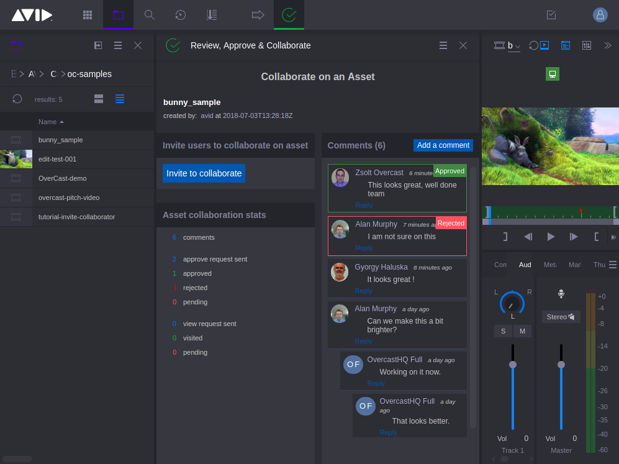619x464 pixels.
Task: Step forward one frame in player
Action: pos(574,237)
